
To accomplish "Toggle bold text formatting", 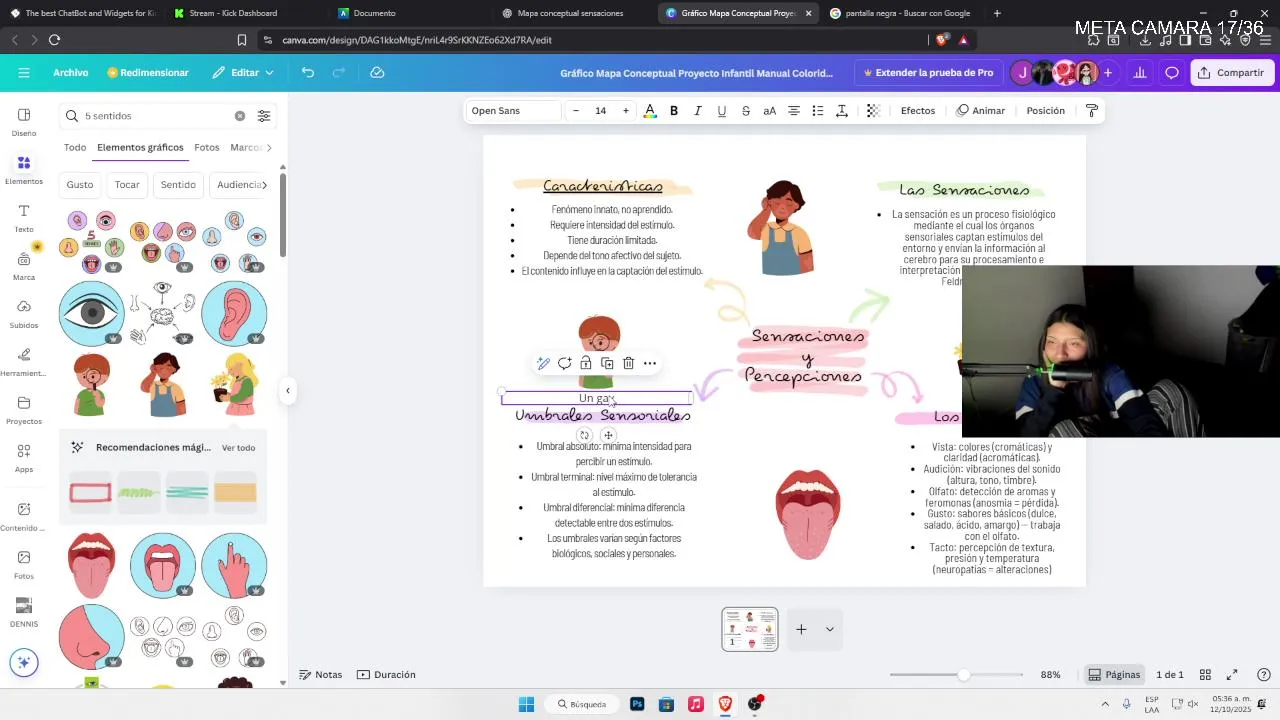I will coord(674,111).
